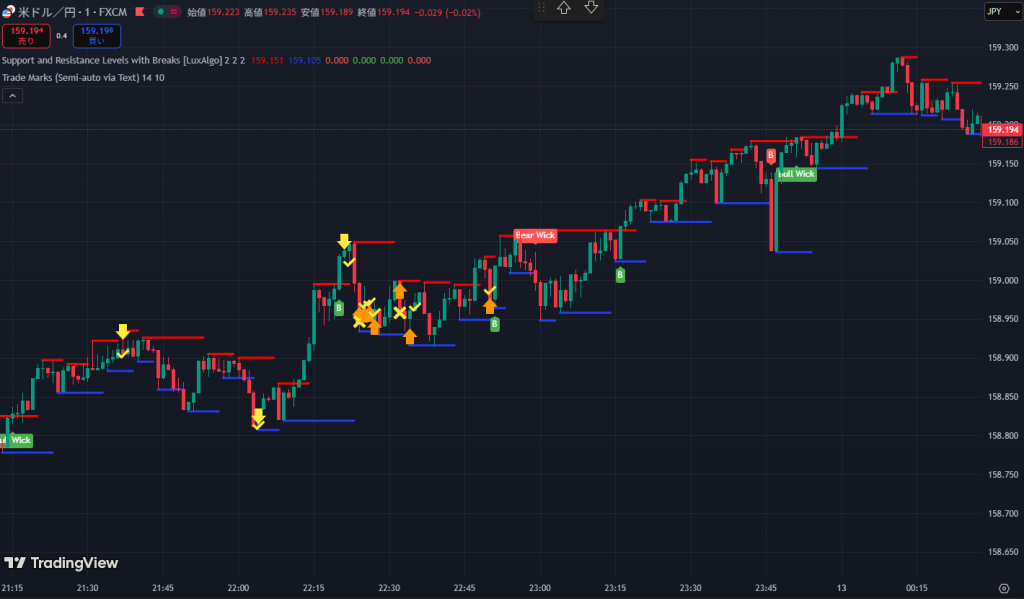The image size is (1024, 599).
Task: Select Support and Resistance Levels indicator legend
Action: (x=124, y=60)
